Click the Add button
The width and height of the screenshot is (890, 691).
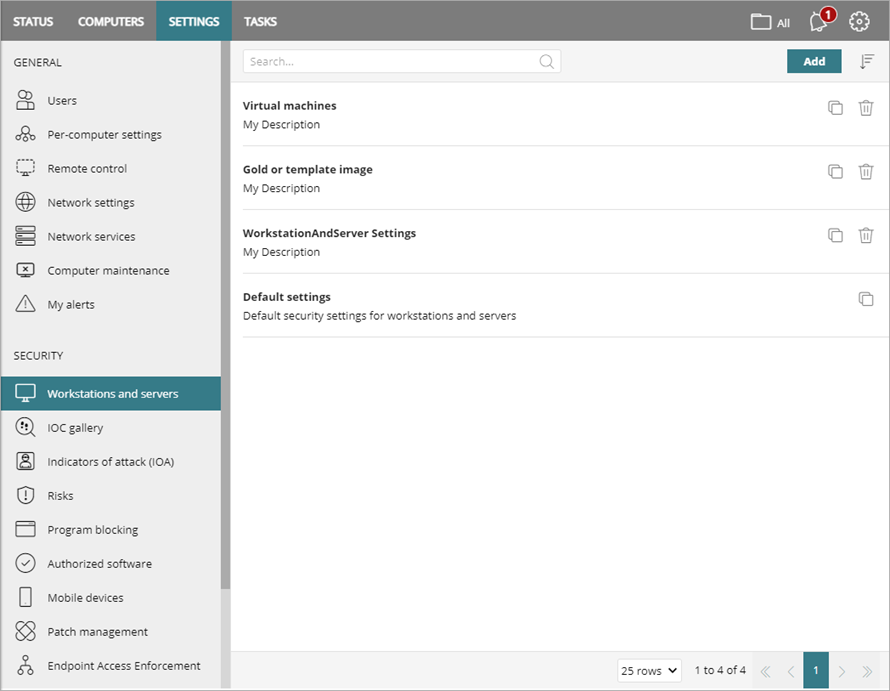point(813,61)
